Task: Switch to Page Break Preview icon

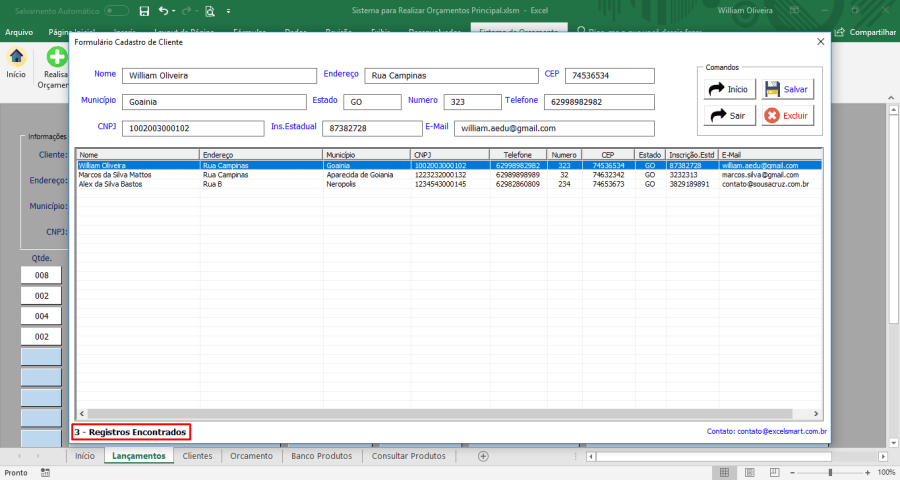Action: point(774,473)
